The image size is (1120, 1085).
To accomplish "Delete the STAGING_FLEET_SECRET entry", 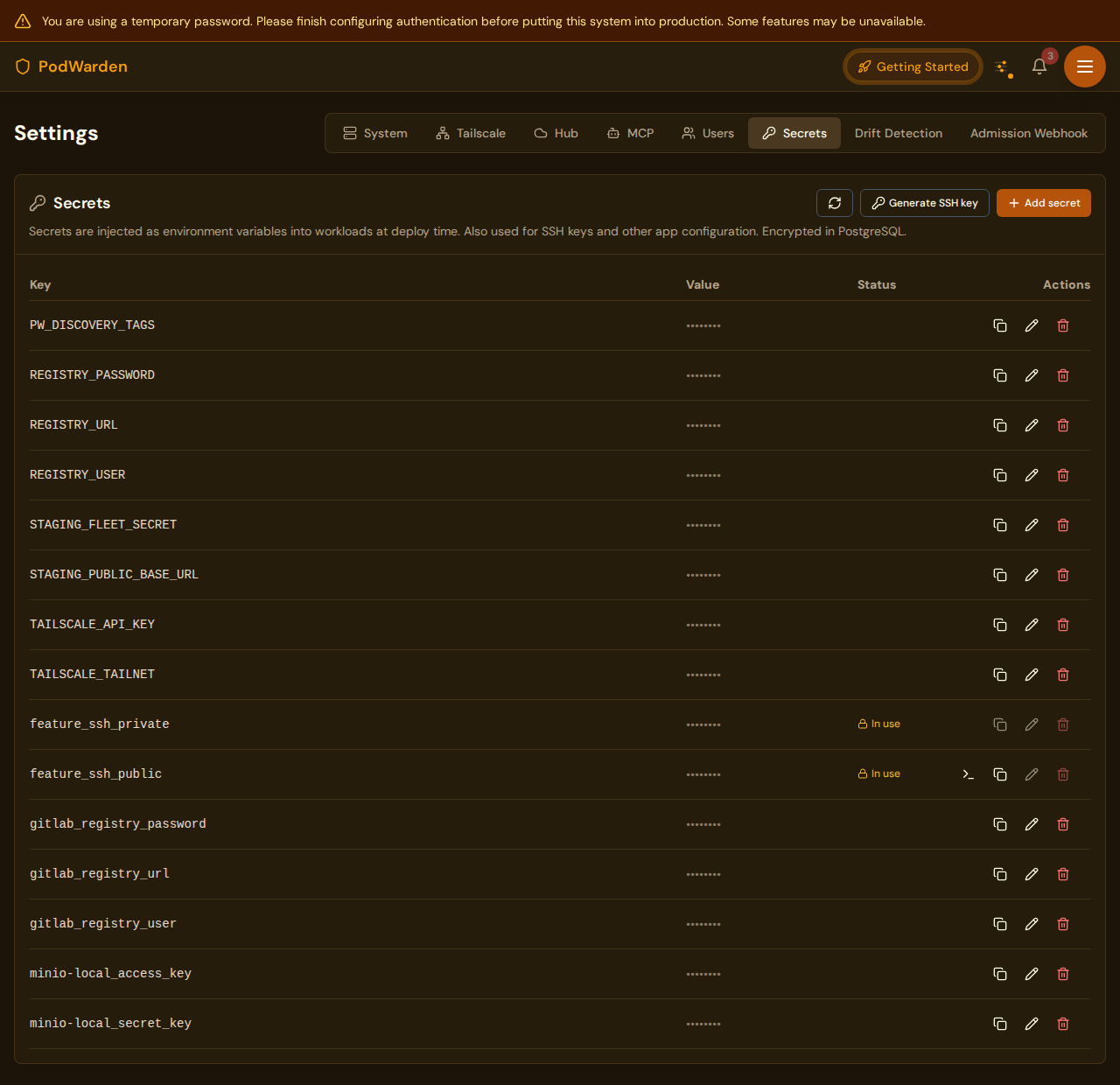I will 1063,525.
